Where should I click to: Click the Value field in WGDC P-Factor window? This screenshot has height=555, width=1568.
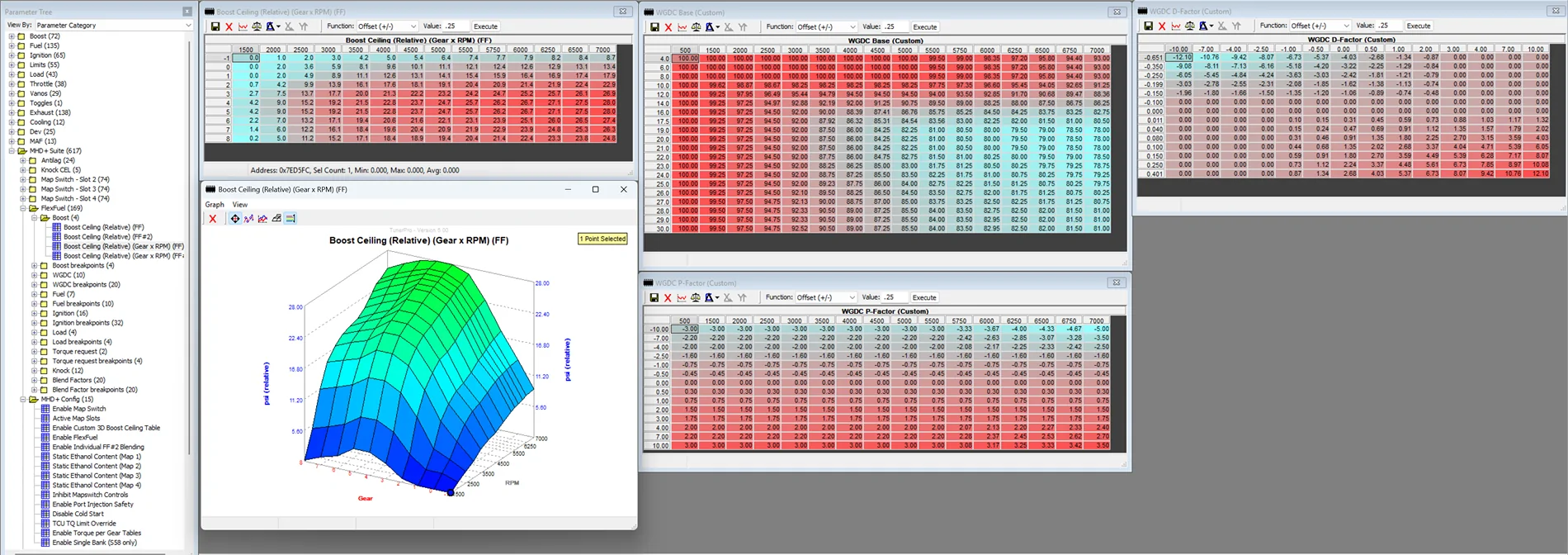point(895,297)
